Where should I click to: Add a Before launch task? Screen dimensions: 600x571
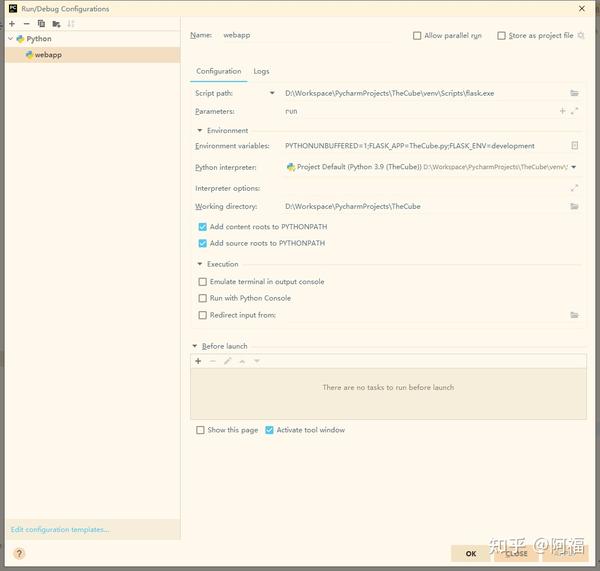pos(198,361)
